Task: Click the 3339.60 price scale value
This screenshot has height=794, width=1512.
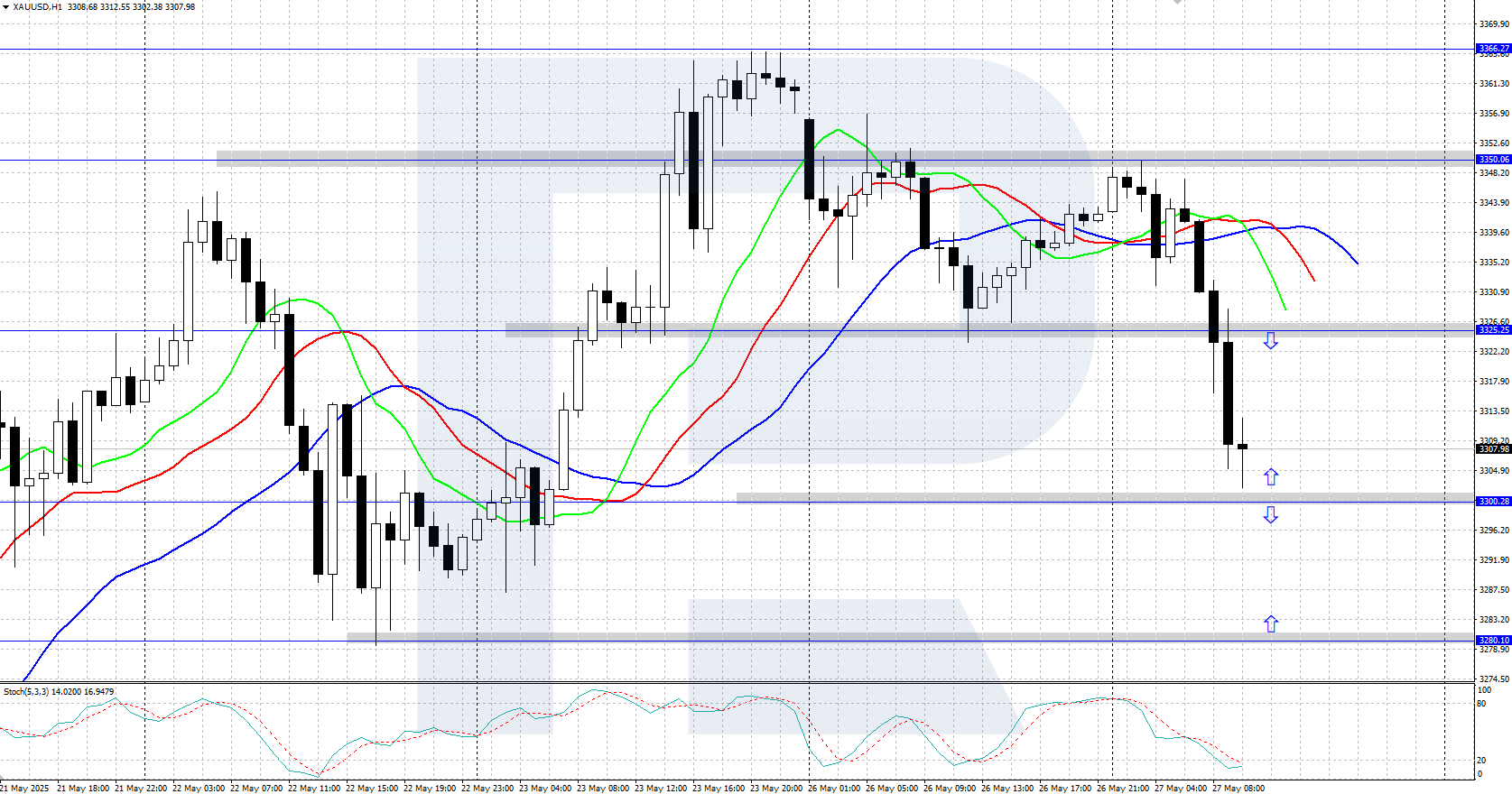Action: coord(1494,233)
